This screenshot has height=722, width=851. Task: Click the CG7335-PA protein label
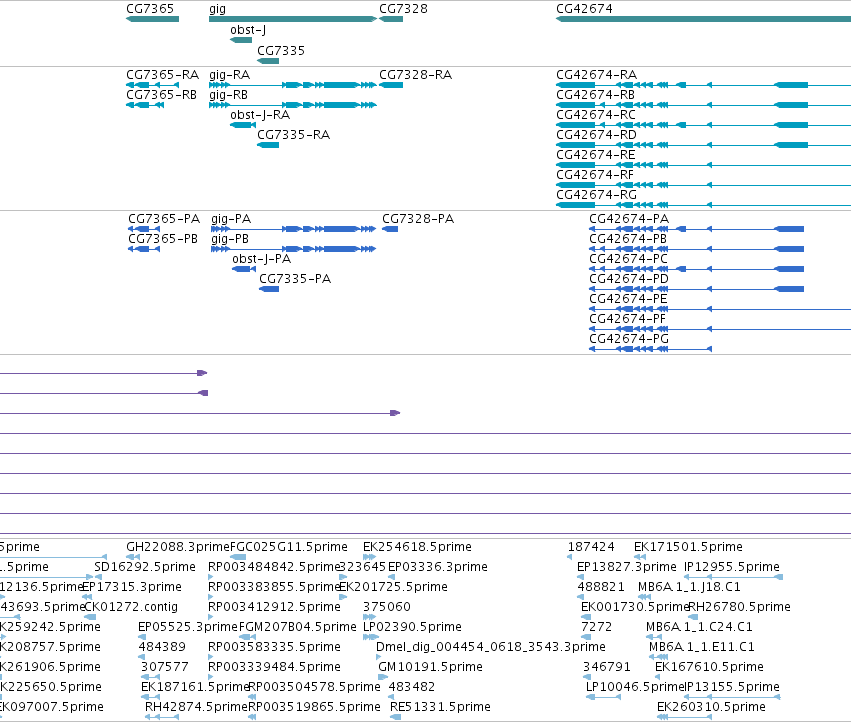pyautogui.click(x=295, y=279)
